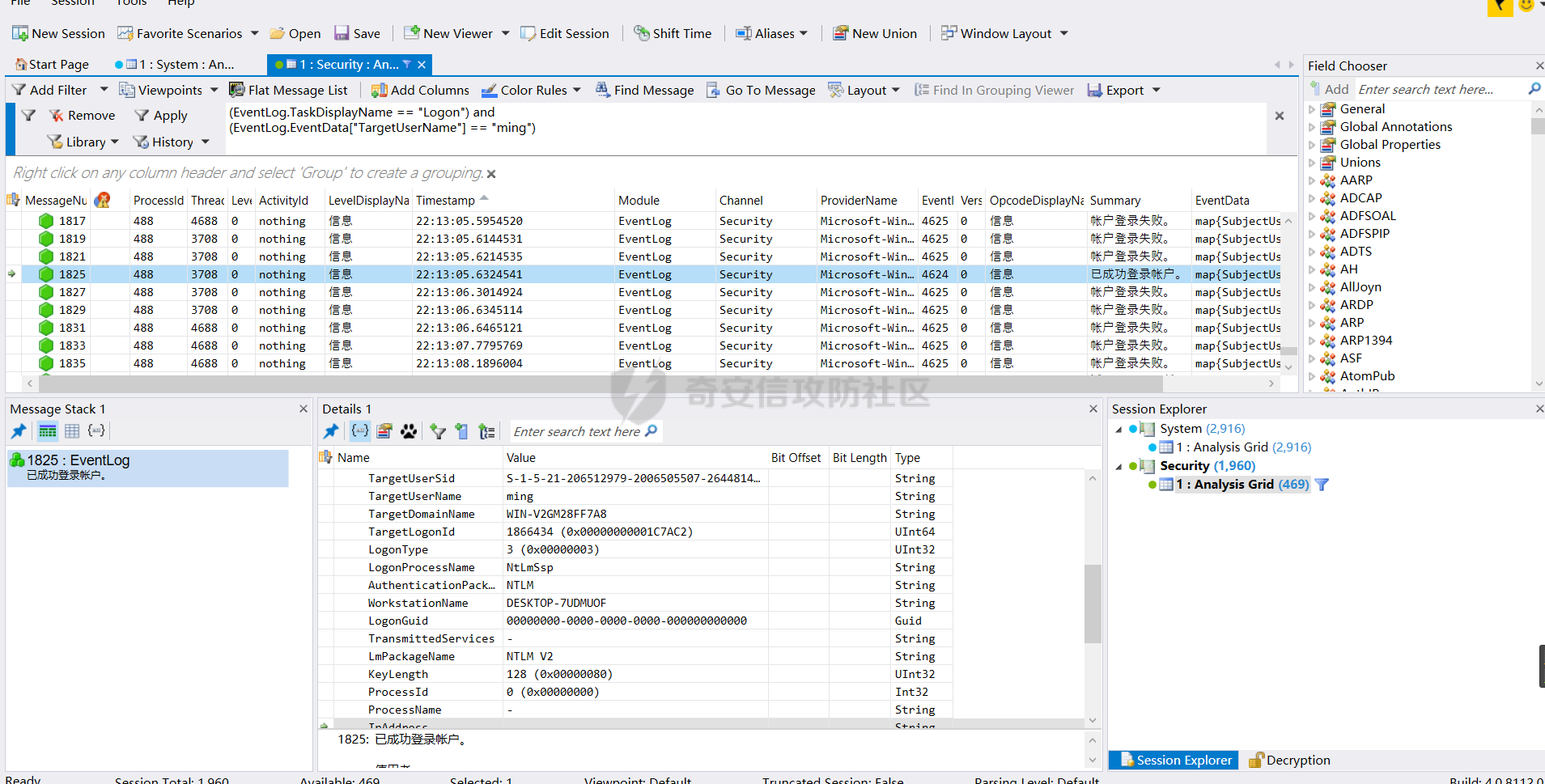Click the Flat Message List icon
Viewport: 1545px width, 784px height.
[236, 90]
